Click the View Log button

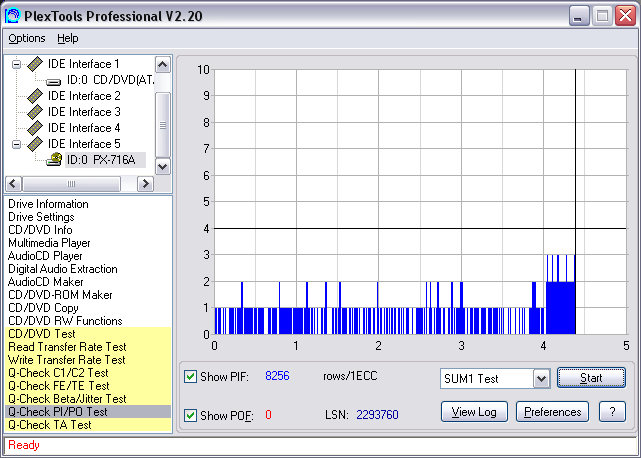click(474, 412)
